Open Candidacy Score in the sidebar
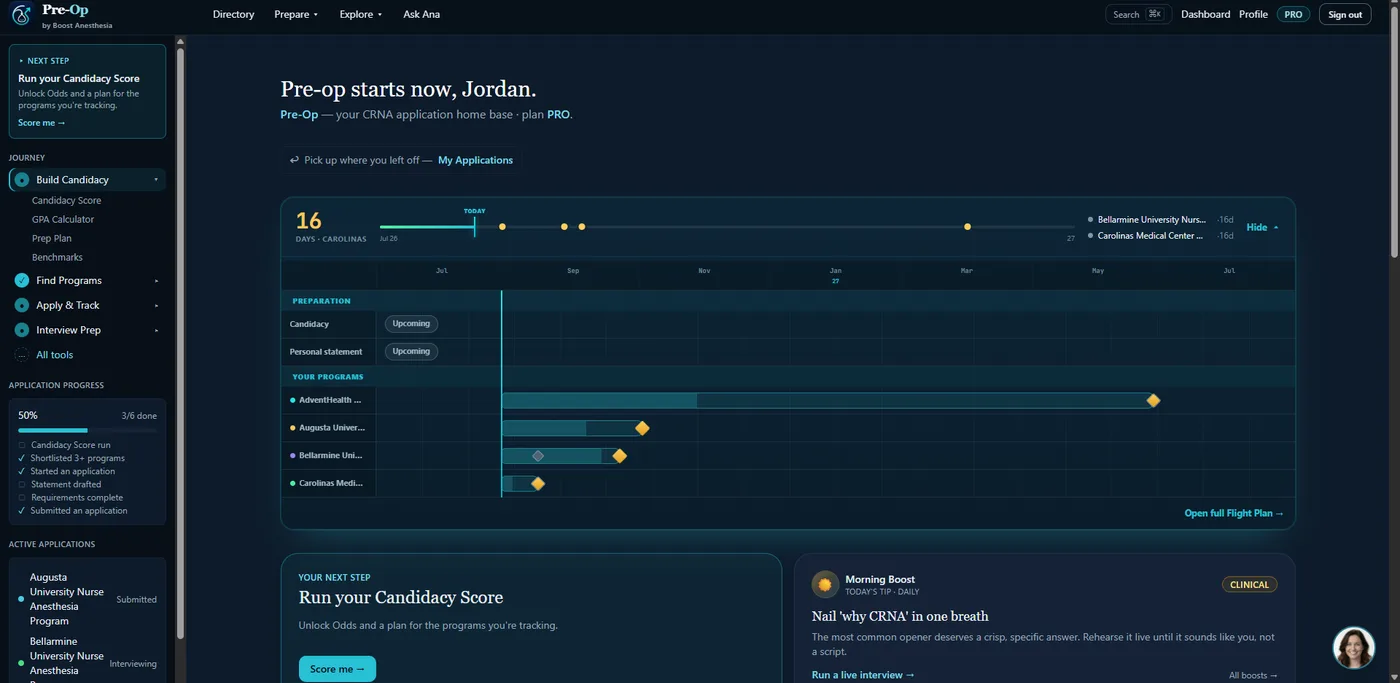The image size is (1400, 683). (x=66, y=200)
